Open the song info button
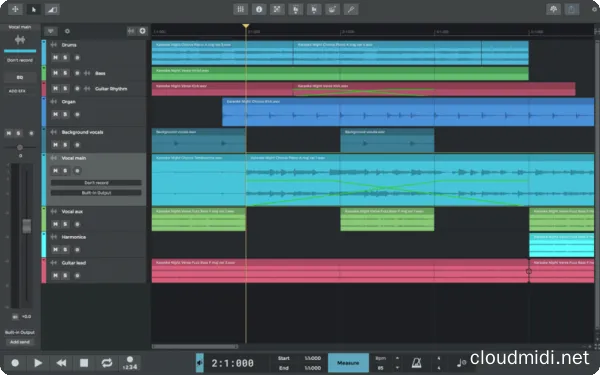 click(x=259, y=9)
